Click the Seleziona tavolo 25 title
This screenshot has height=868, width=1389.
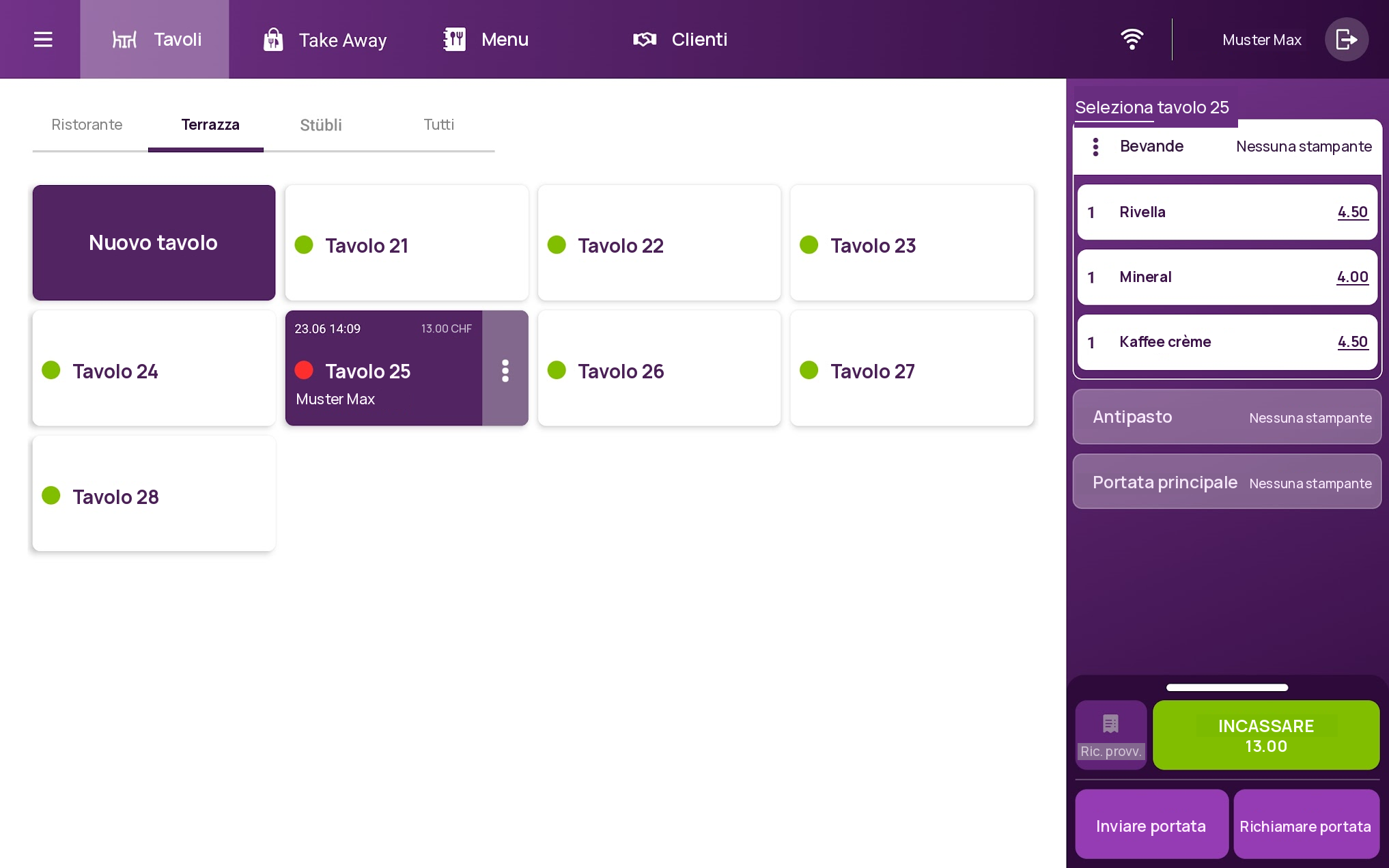[1151, 107]
